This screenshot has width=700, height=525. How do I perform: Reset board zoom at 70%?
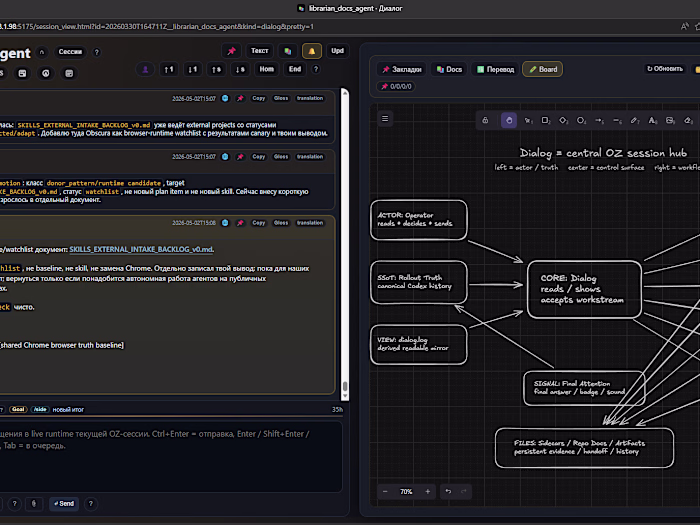[x=406, y=492]
